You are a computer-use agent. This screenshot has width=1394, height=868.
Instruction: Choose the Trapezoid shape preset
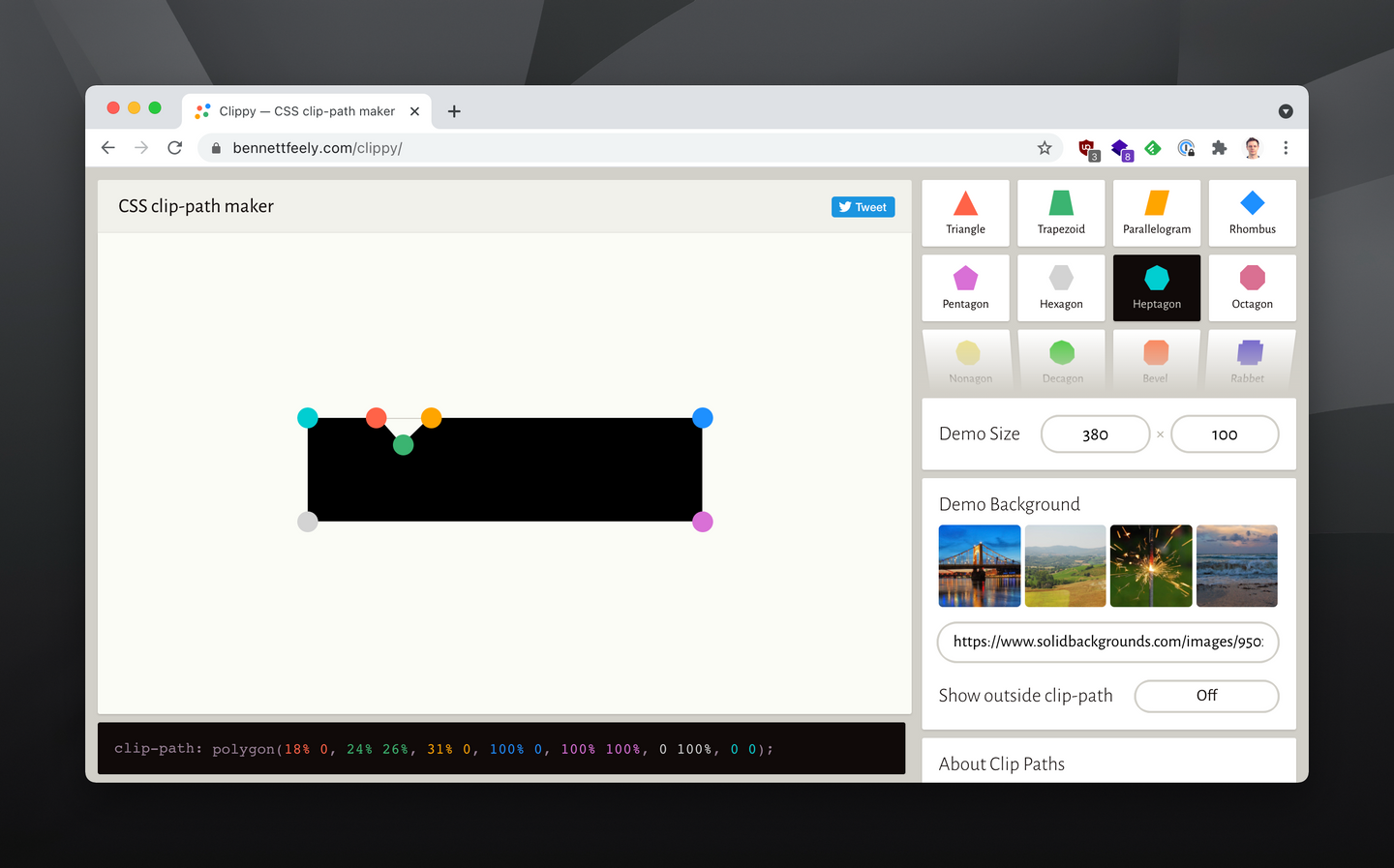point(1061,213)
